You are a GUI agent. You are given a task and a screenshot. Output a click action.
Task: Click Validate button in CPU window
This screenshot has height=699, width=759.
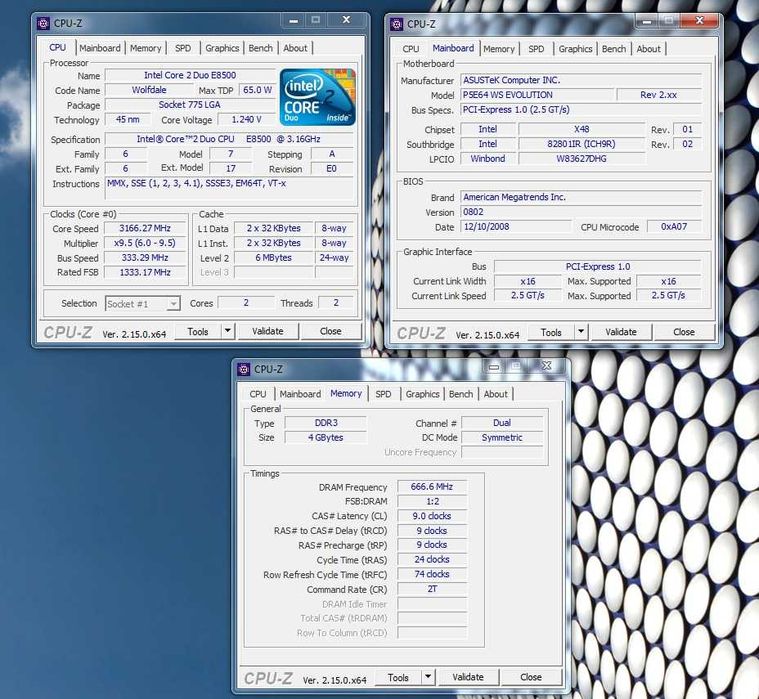click(x=268, y=331)
